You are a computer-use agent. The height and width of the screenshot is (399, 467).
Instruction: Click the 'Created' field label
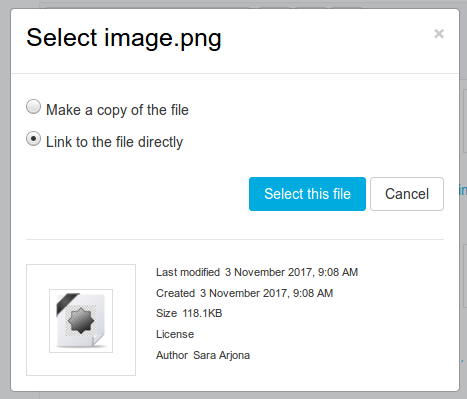pos(175,293)
